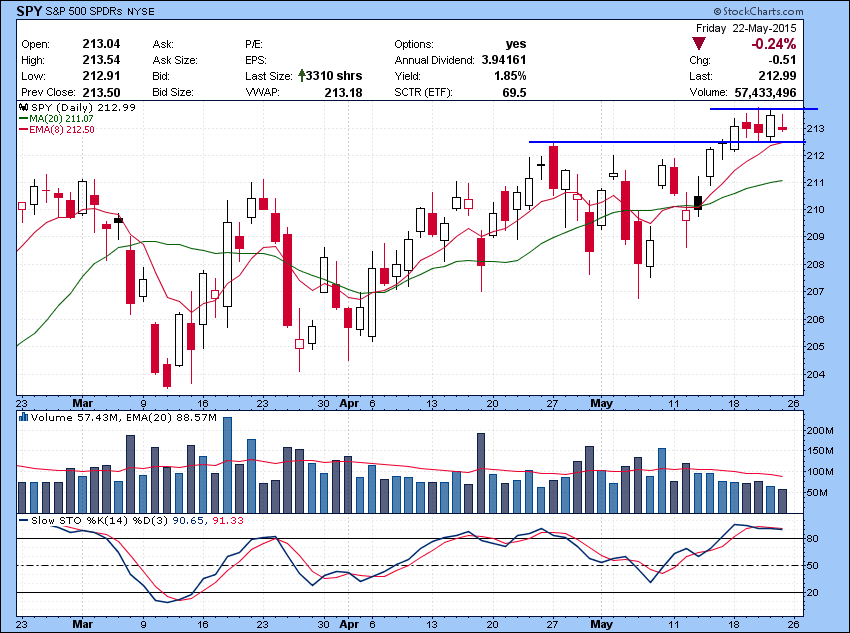The height and width of the screenshot is (633, 850).
Task: Select the blue Slow STO legend line marker
Action: (24, 520)
